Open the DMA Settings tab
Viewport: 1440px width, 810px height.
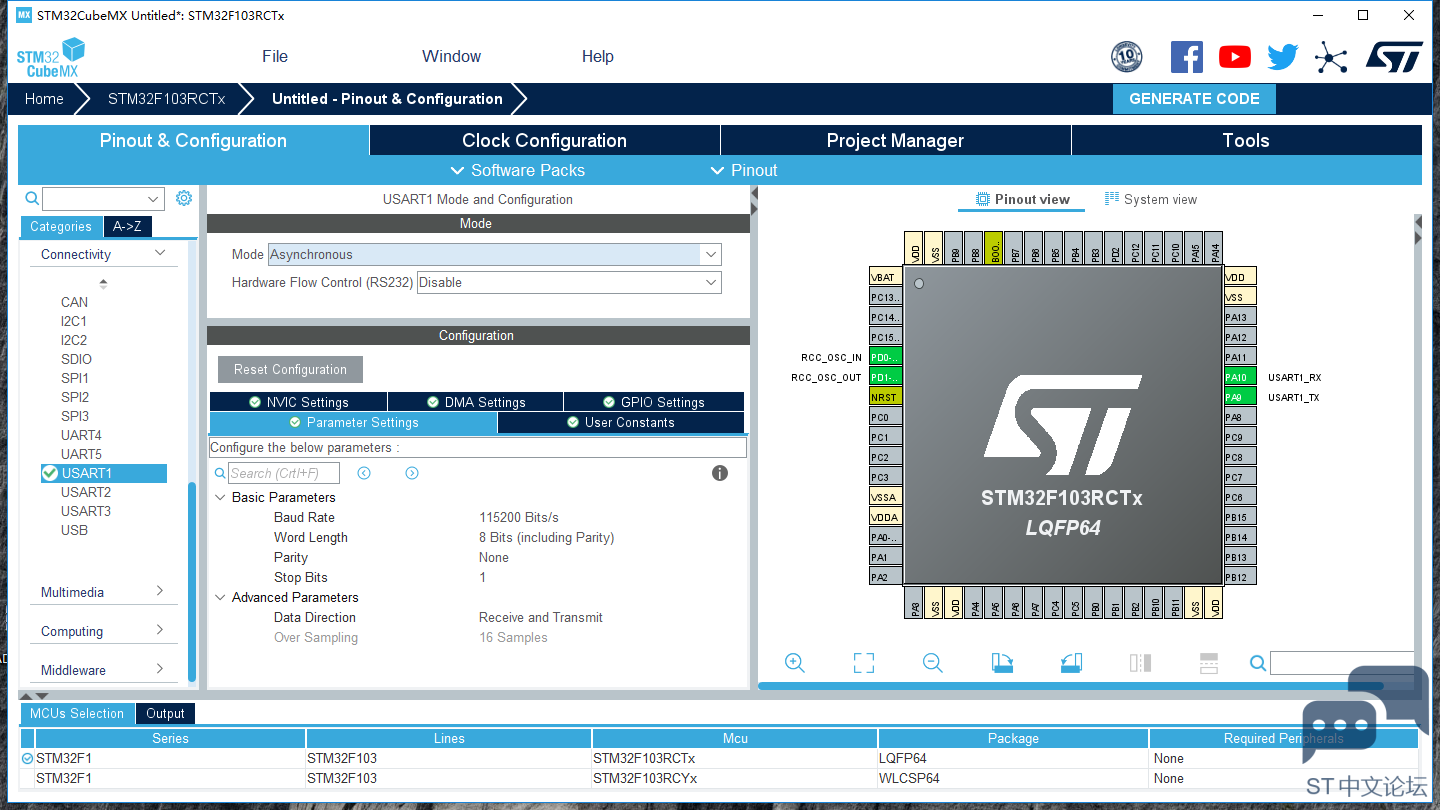click(x=475, y=402)
